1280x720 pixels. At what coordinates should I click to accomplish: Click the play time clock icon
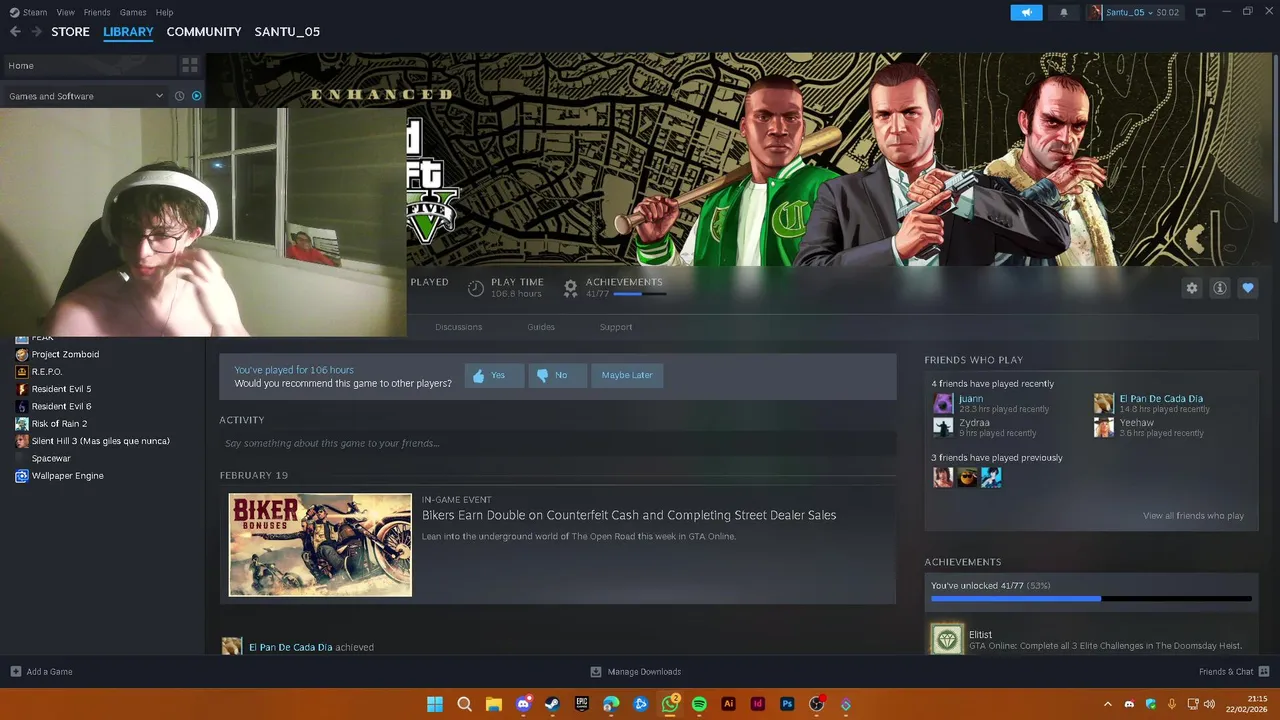(x=476, y=288)
